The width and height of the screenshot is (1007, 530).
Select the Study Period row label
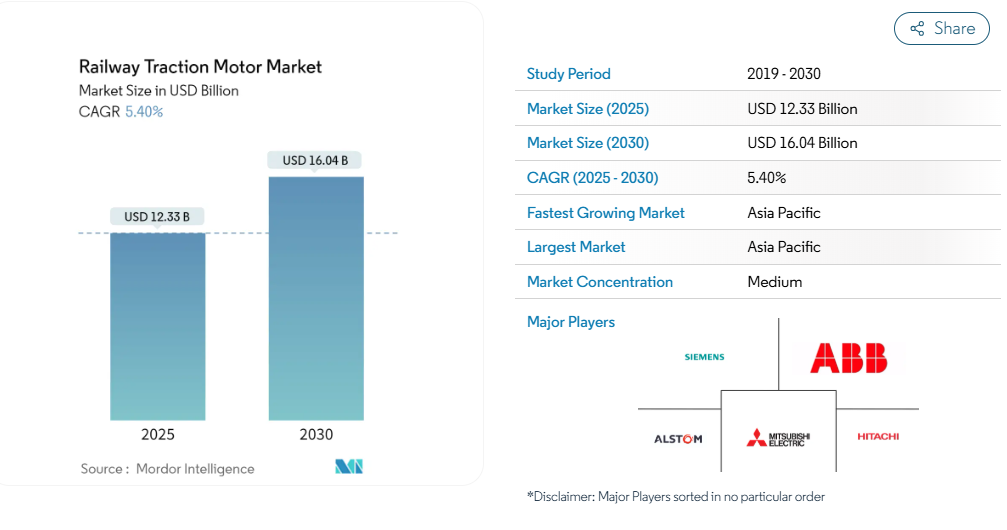pos(568,74)
